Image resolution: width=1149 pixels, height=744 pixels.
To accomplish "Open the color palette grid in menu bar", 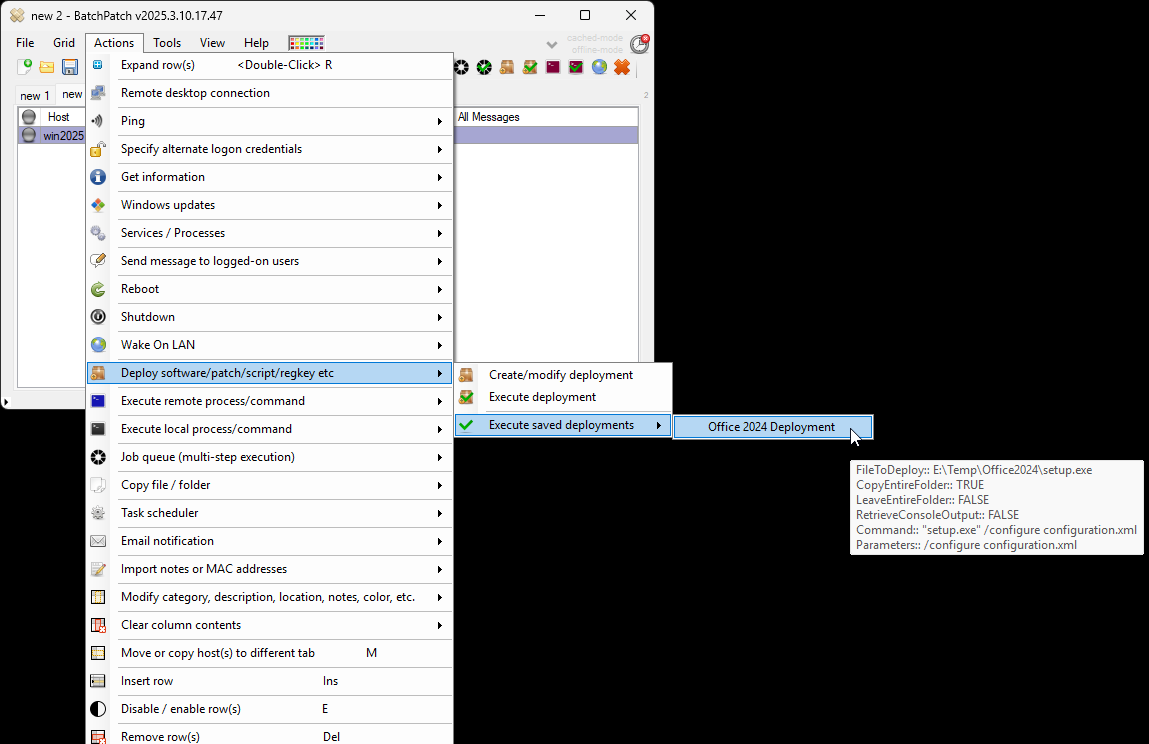I will point(306,43).
